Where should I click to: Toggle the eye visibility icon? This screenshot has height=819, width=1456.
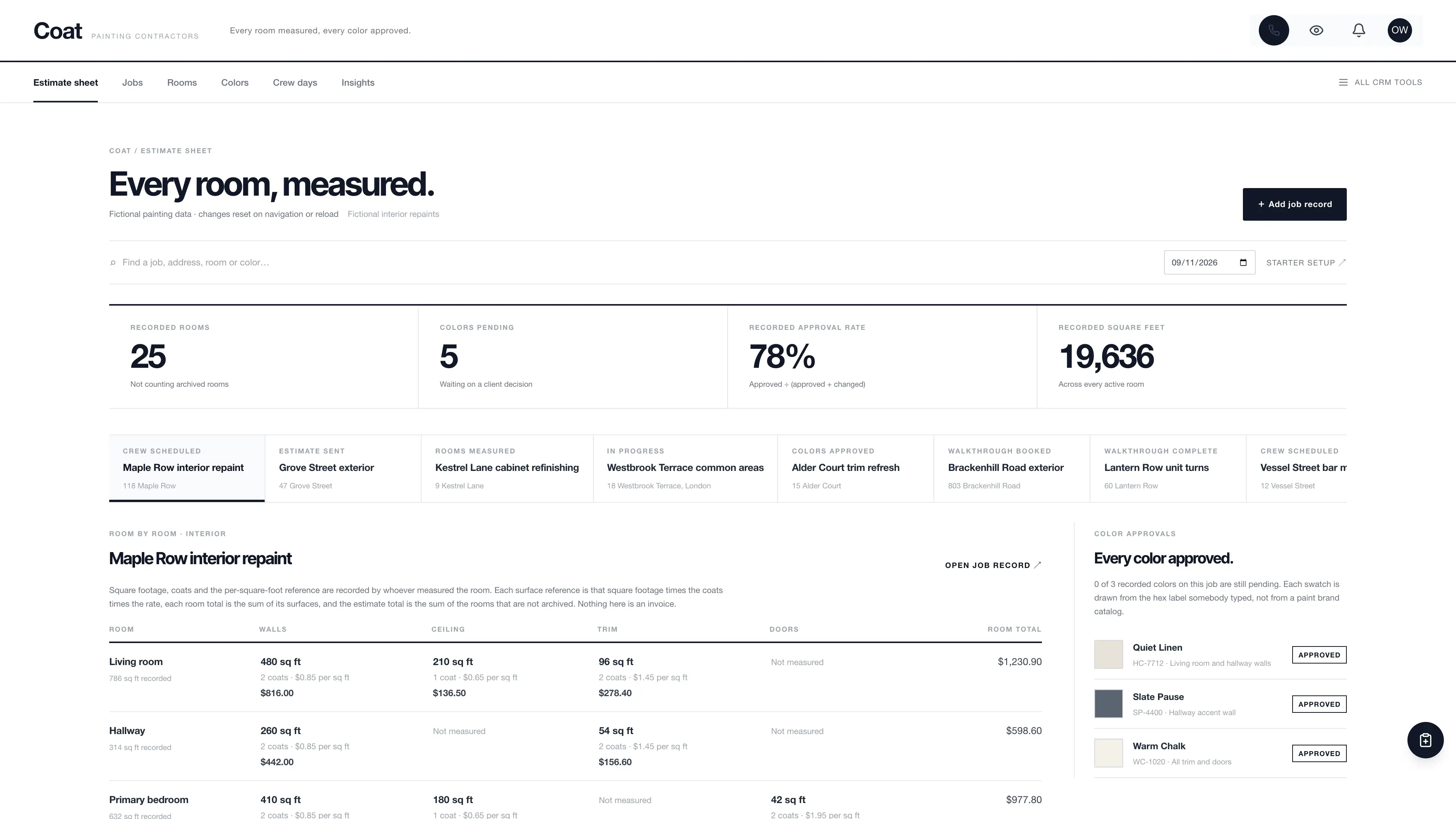coord(1316,30)
